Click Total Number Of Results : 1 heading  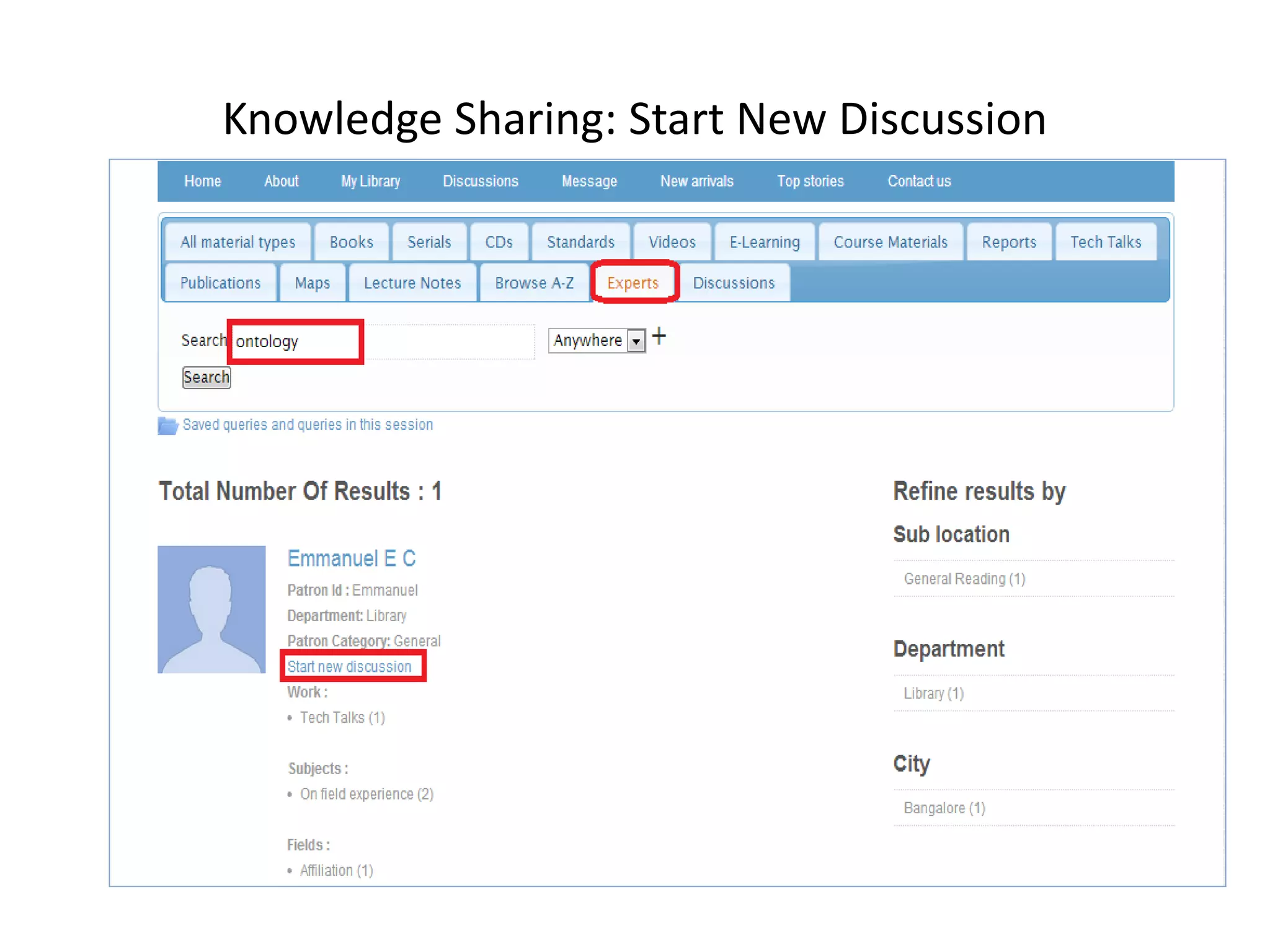coord(300,491)
